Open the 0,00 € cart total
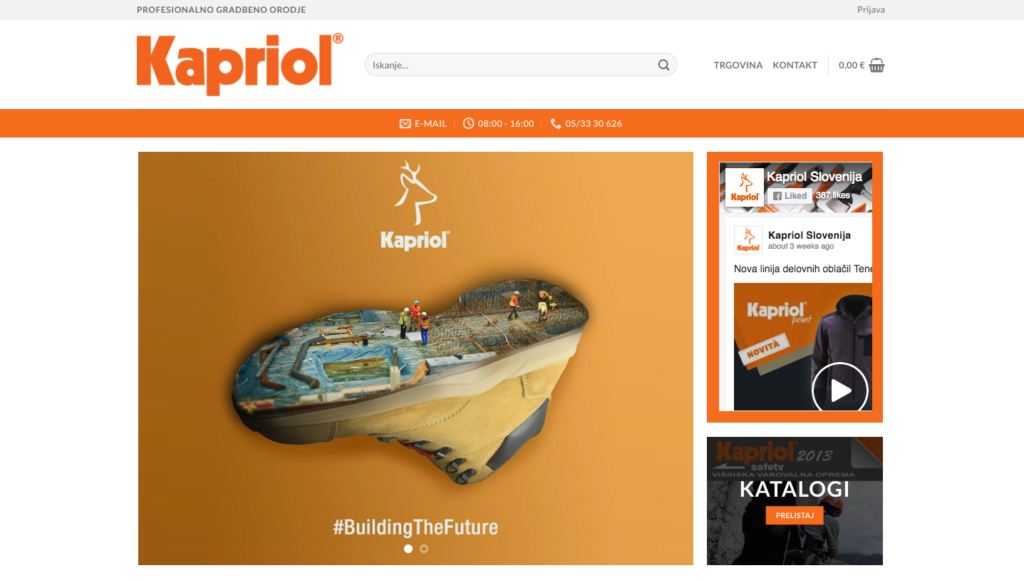The image size is (1024, 581). (852, 65)
